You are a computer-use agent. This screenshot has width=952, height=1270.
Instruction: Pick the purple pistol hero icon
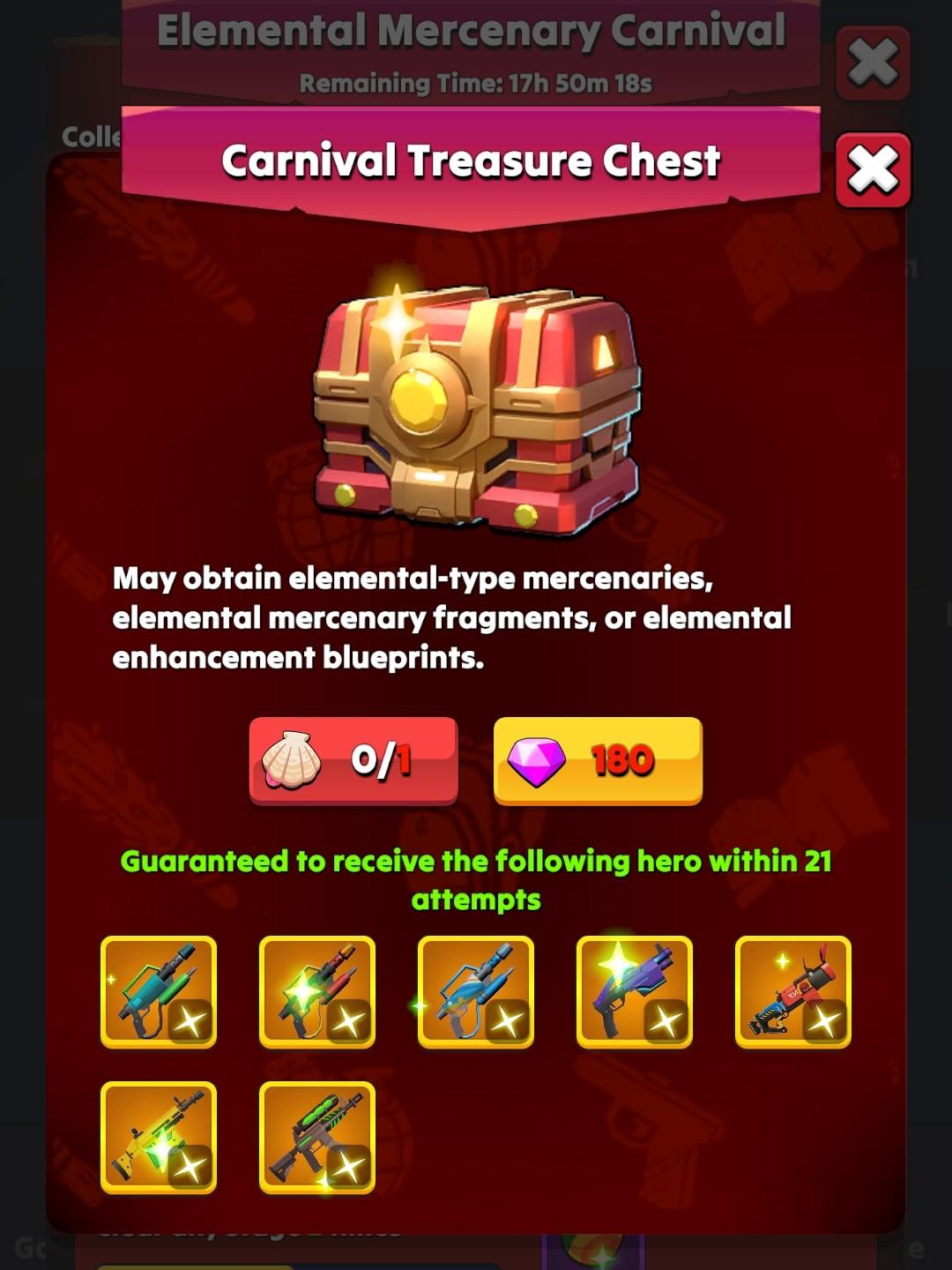pyautogui.click(x=635, y=992)
